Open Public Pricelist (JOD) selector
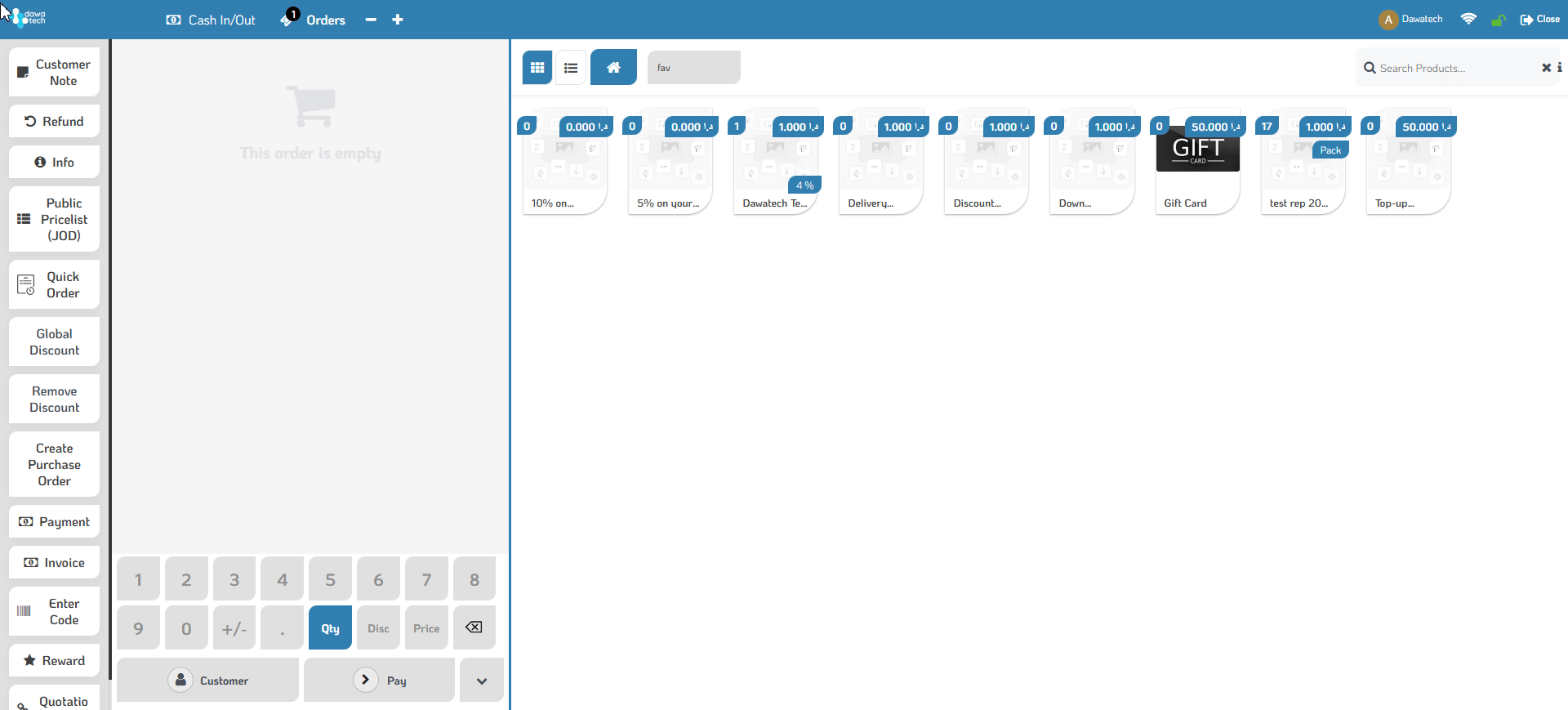The image size is (1568, 710). click(x=55, y=219)
